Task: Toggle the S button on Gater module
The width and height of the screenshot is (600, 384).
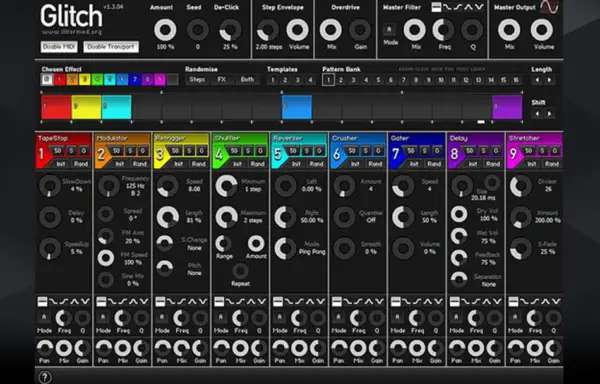Action: tap(425, 151)
